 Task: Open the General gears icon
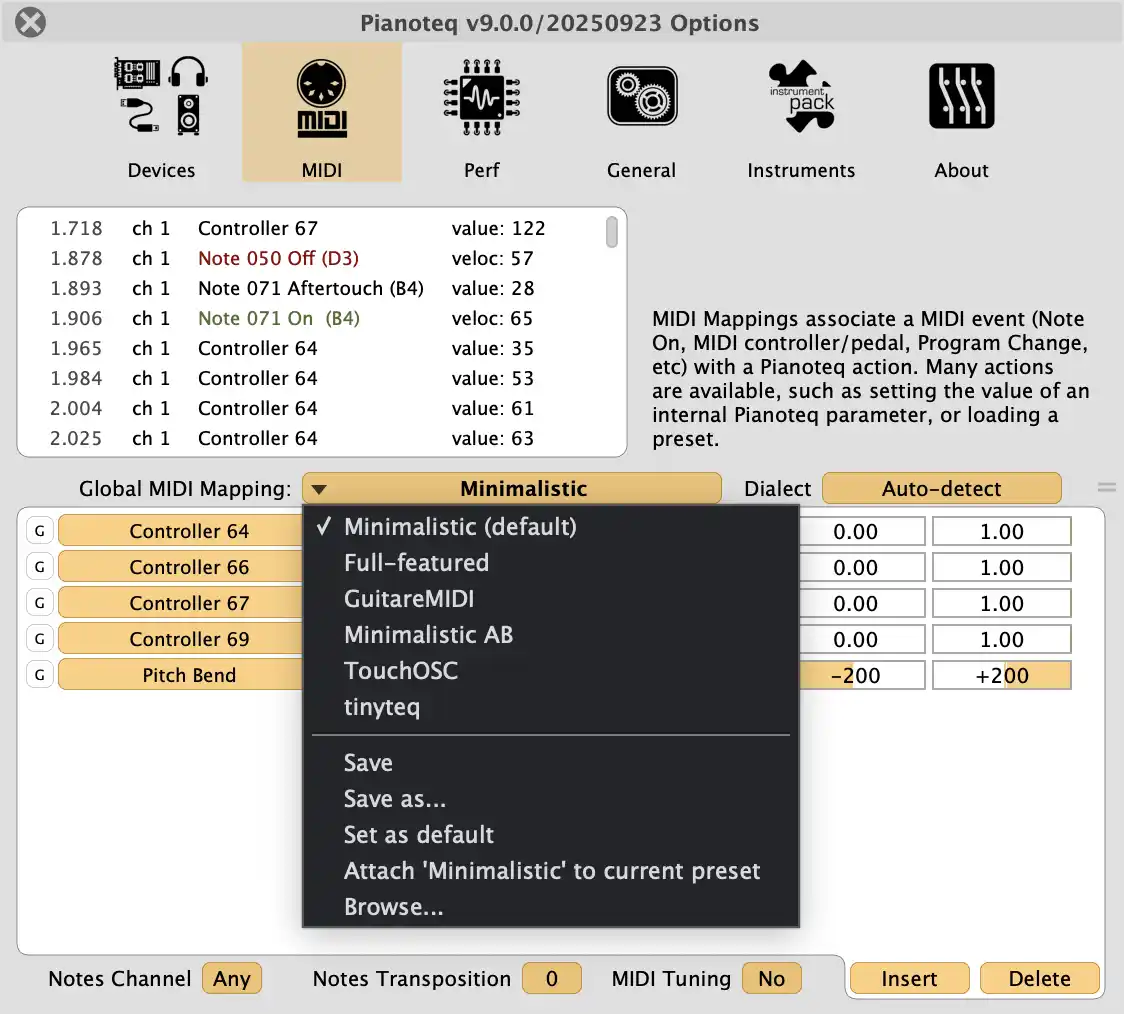pyautogui.click(x=641, y=97)
